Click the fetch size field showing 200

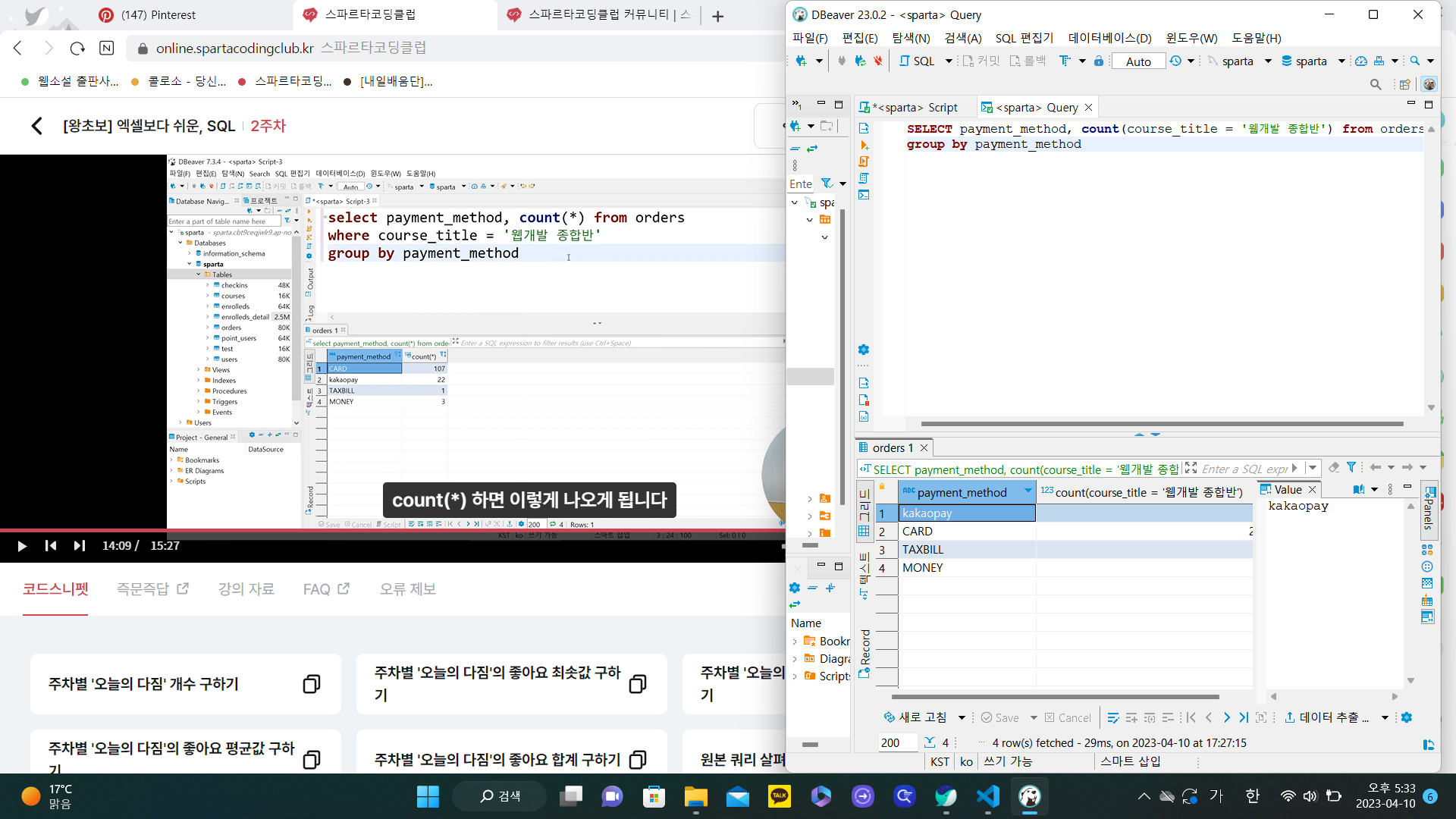click(x=898, y=743)
